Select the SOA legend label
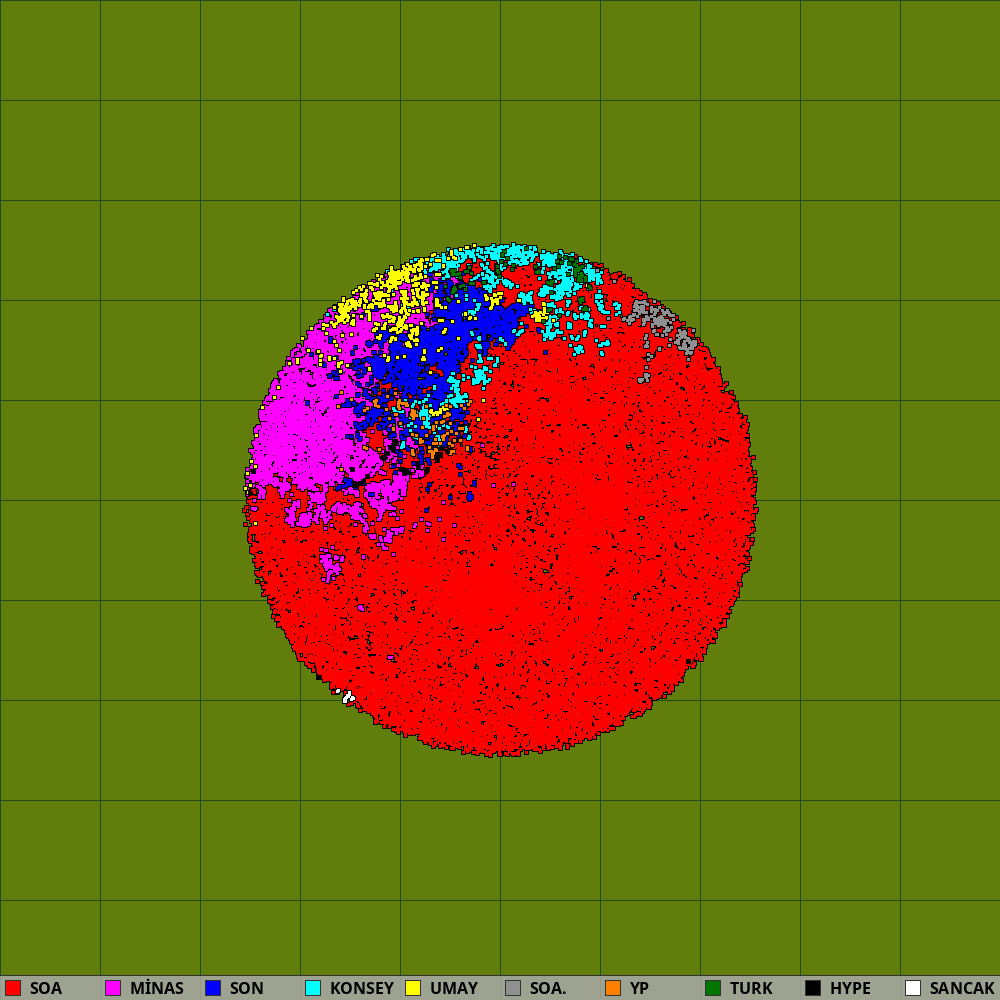Image resolution: width=1000 pixels, height=1000 pixels. pyautogui.click(x=46, y=989)
